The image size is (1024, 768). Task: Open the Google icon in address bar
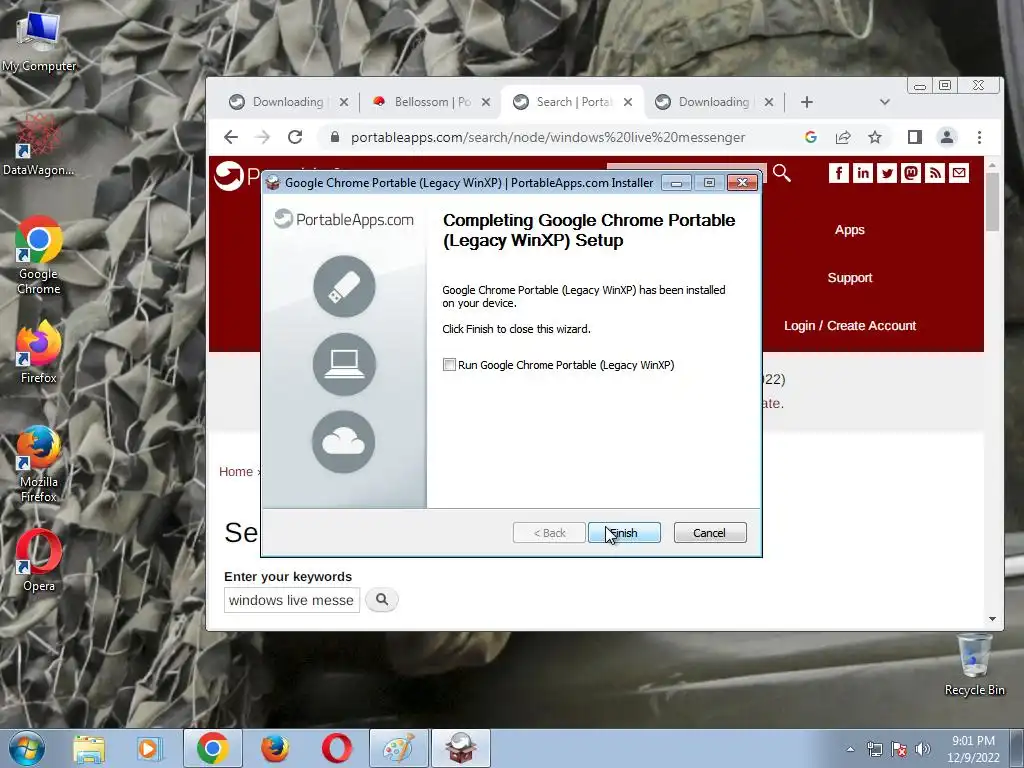click(810, 137)
